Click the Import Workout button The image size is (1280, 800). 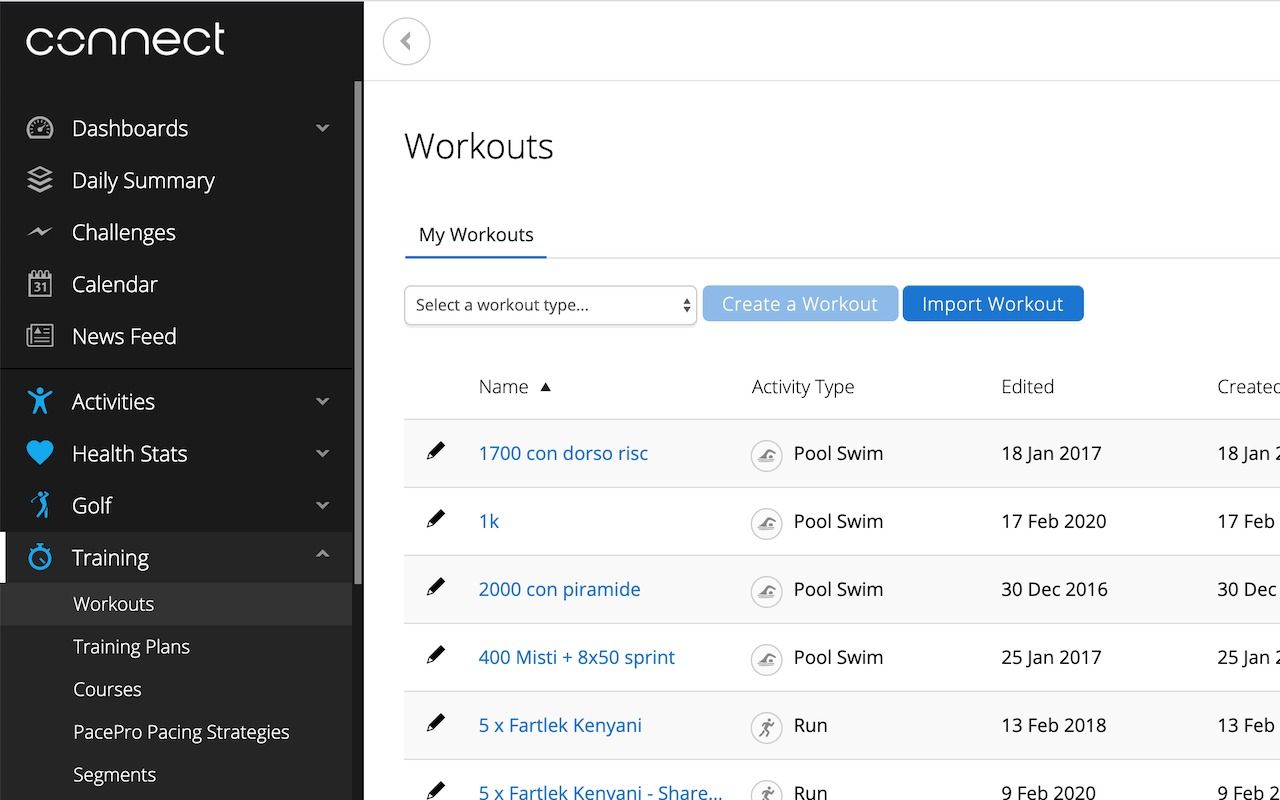click(993, 303)
